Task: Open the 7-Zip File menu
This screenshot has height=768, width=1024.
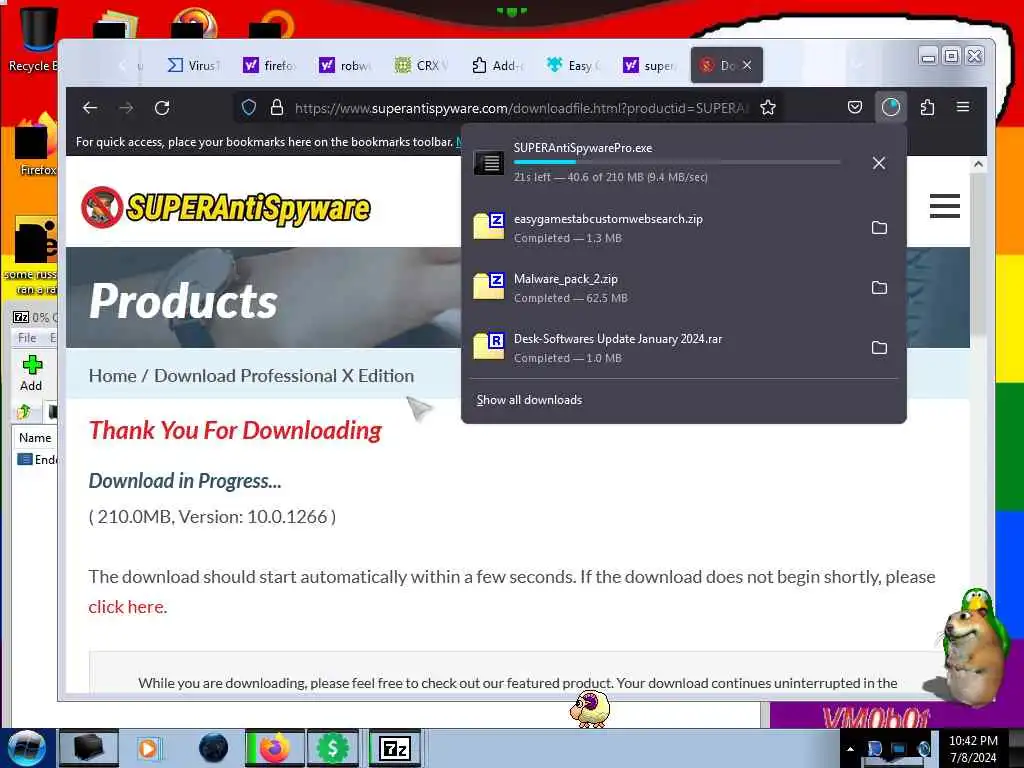Action: coord(27,338)
